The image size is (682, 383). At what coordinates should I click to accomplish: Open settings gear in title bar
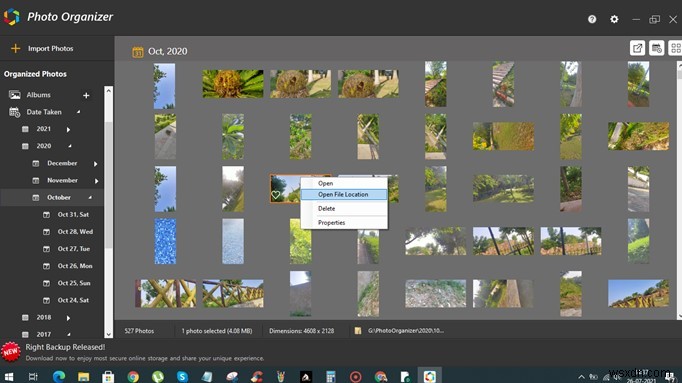coord(614,19)
